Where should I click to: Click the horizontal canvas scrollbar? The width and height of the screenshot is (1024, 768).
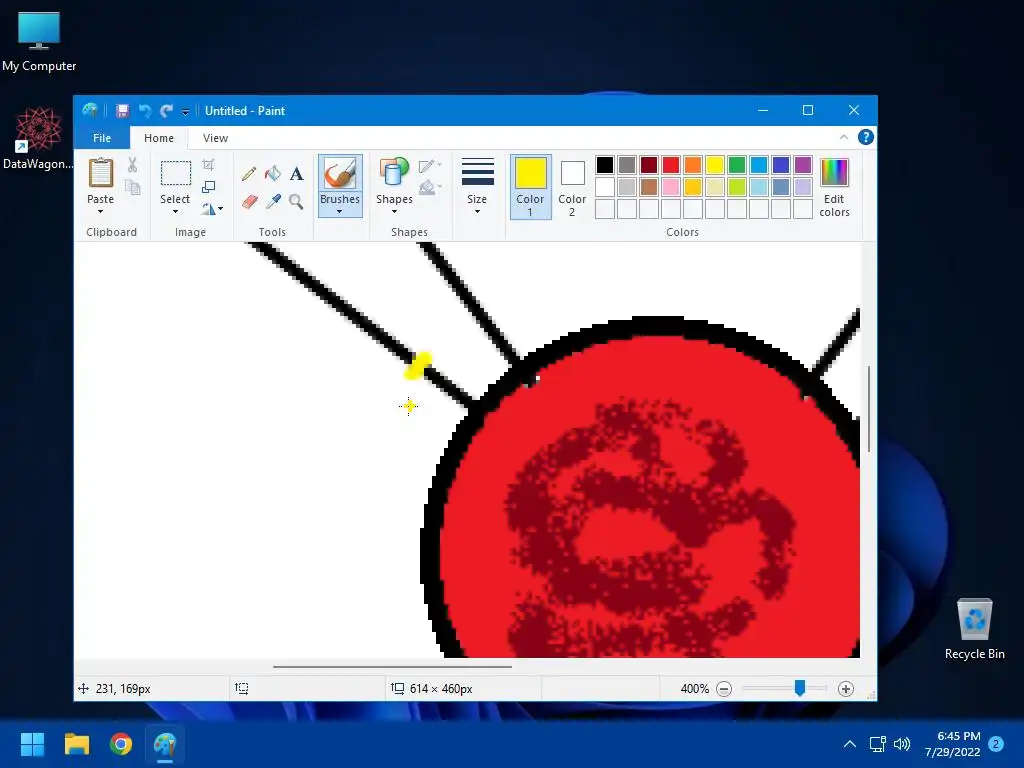coord(392,667)
